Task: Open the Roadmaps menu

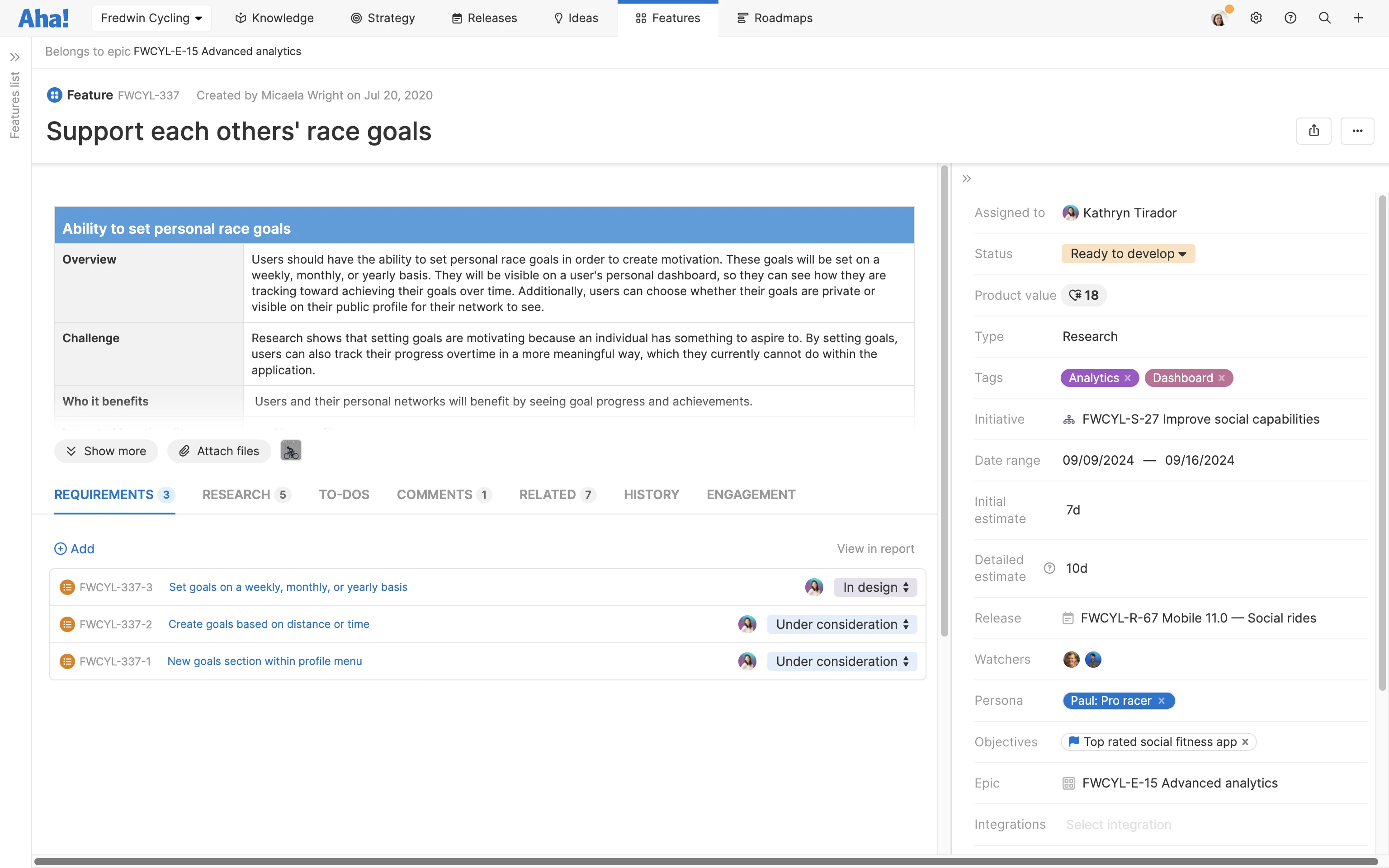Action: coord(775,18)
